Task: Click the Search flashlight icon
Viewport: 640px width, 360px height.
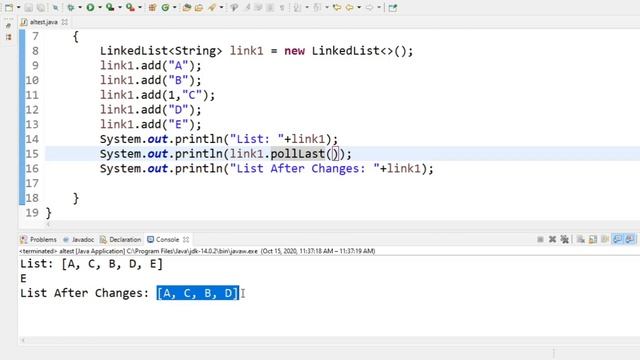Action: click(x=211, y=7)
